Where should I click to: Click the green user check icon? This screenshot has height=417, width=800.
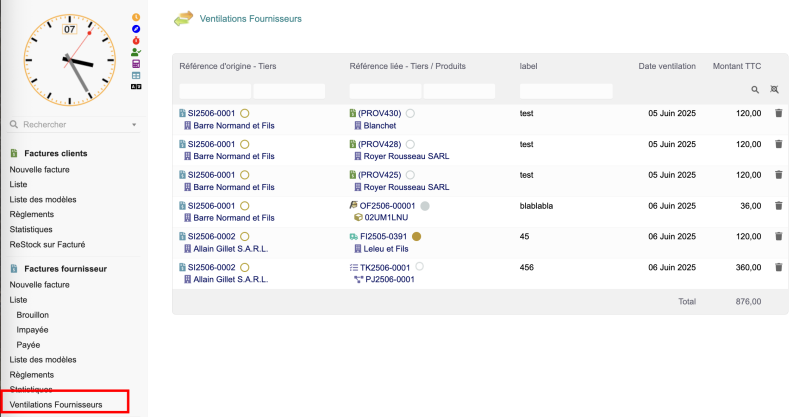click(136, 52)
